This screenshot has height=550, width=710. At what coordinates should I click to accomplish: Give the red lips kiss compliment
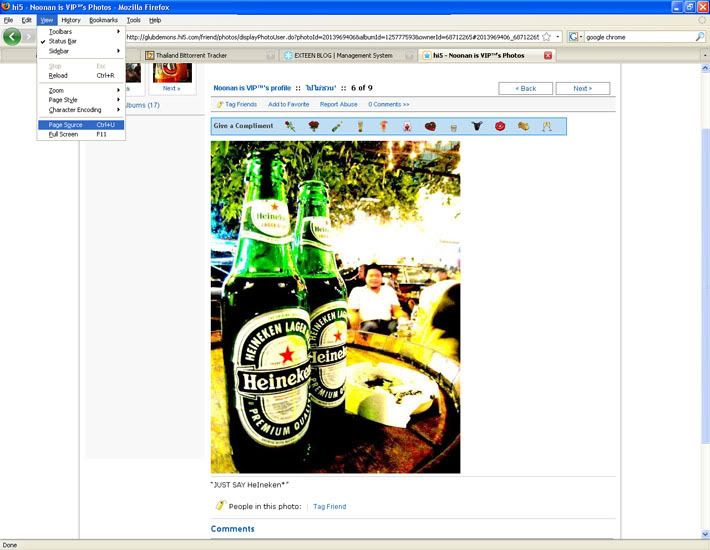point(500,126)
